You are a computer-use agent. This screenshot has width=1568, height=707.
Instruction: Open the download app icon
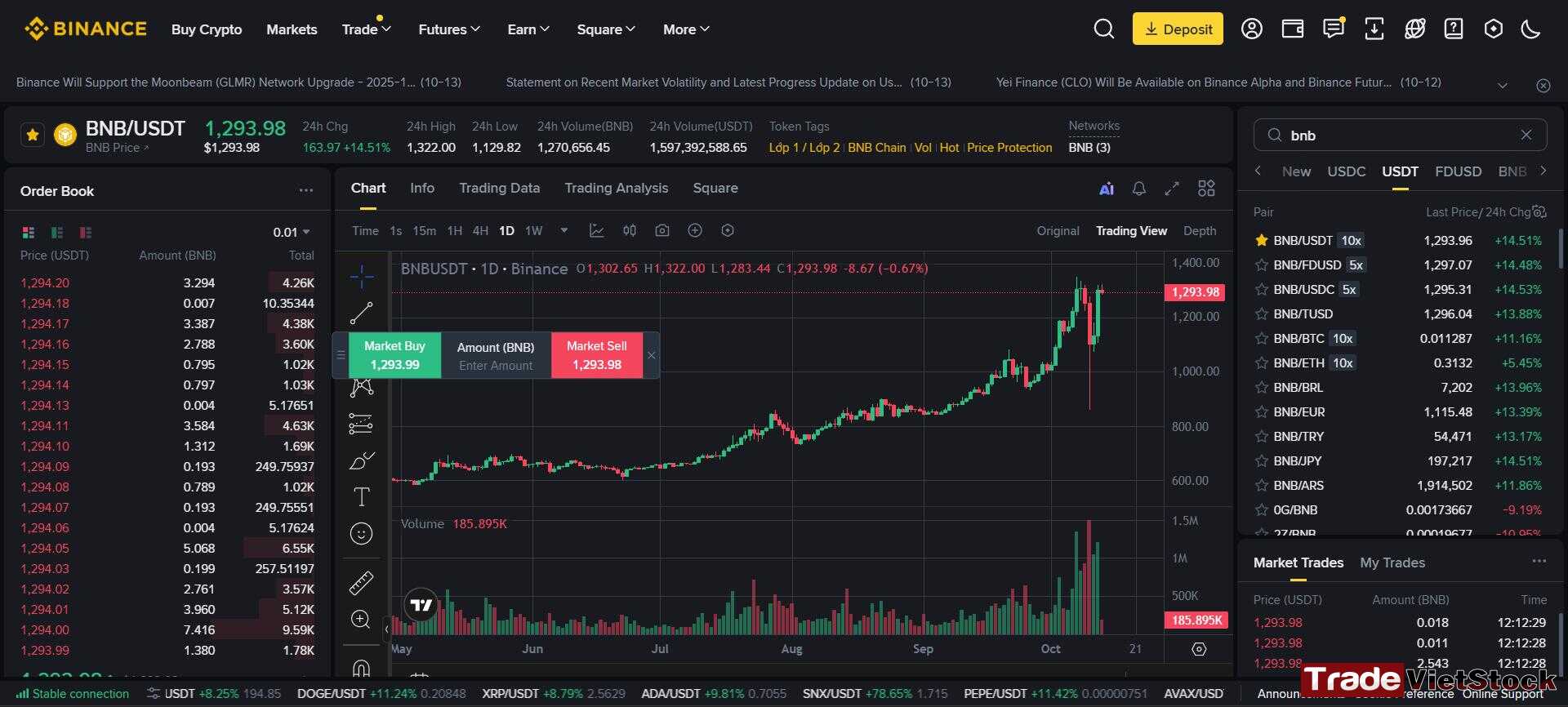click(1374, 29)
